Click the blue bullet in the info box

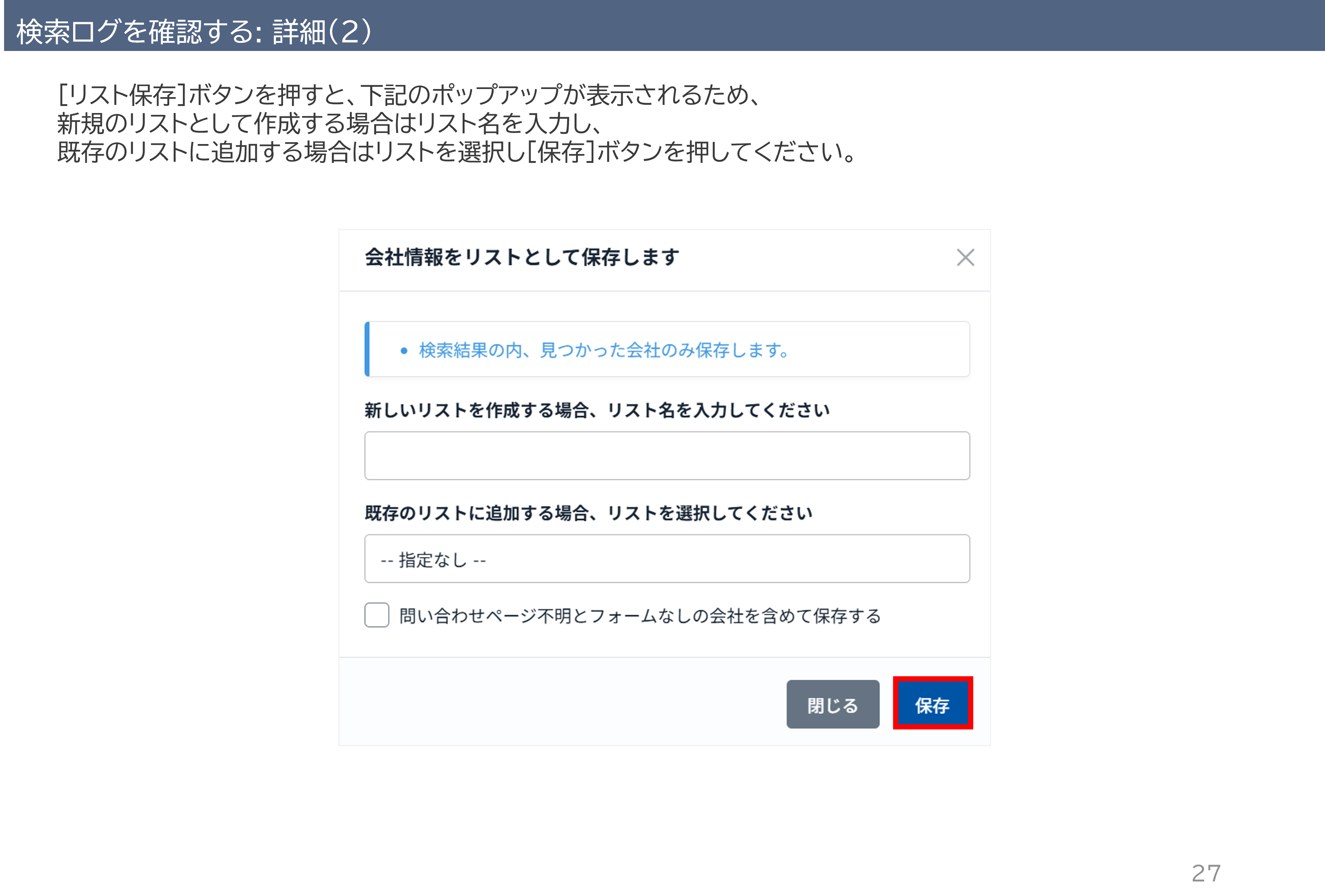click(x=403, y=350)
